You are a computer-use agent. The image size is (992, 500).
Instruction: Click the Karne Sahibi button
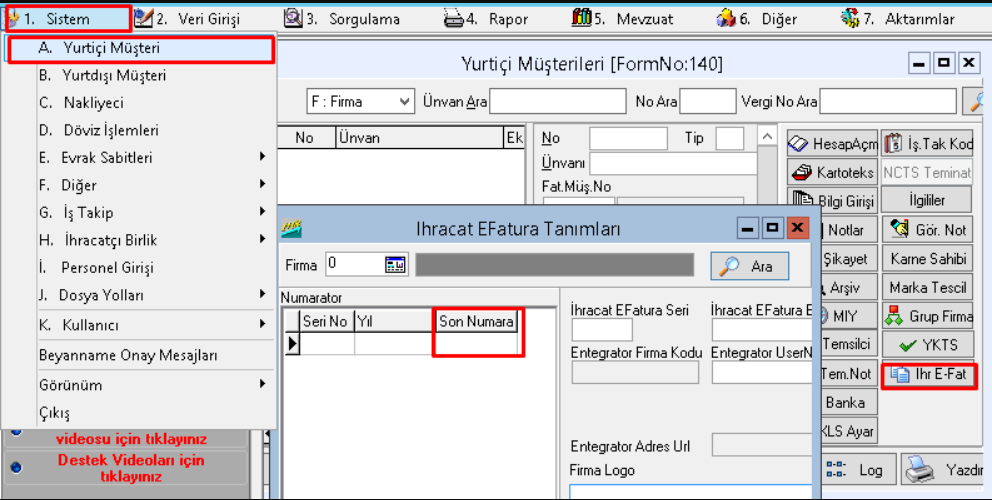click(927, 259)
